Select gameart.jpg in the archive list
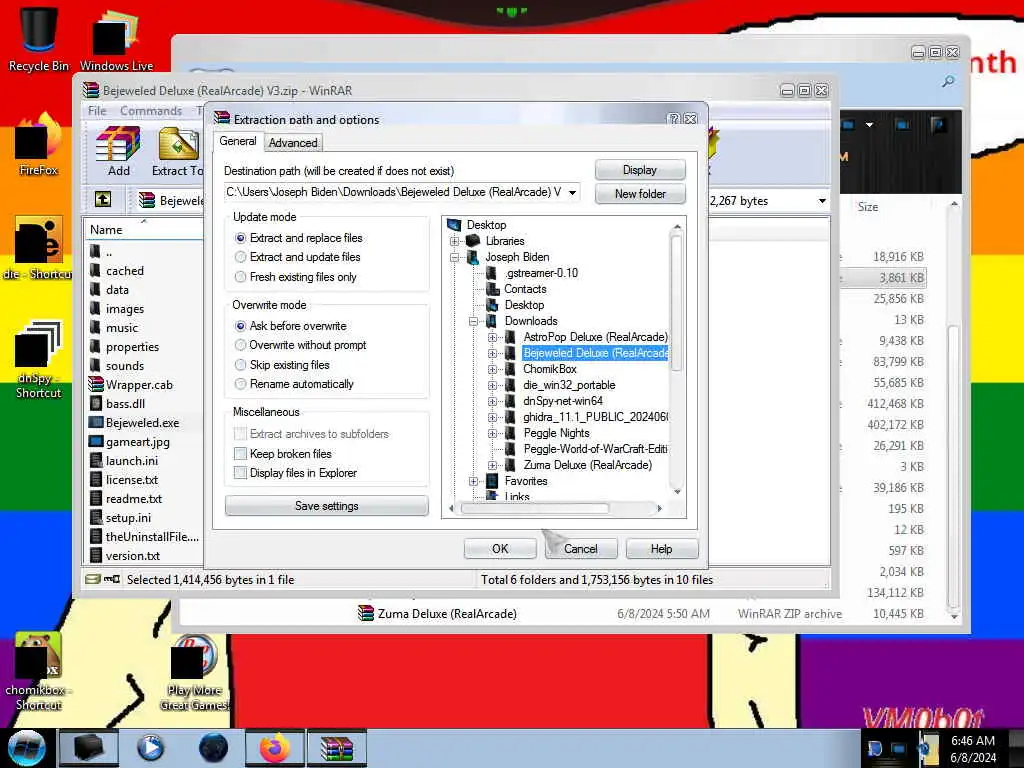Screen dimensions: 1024x768 click(138, 441)
